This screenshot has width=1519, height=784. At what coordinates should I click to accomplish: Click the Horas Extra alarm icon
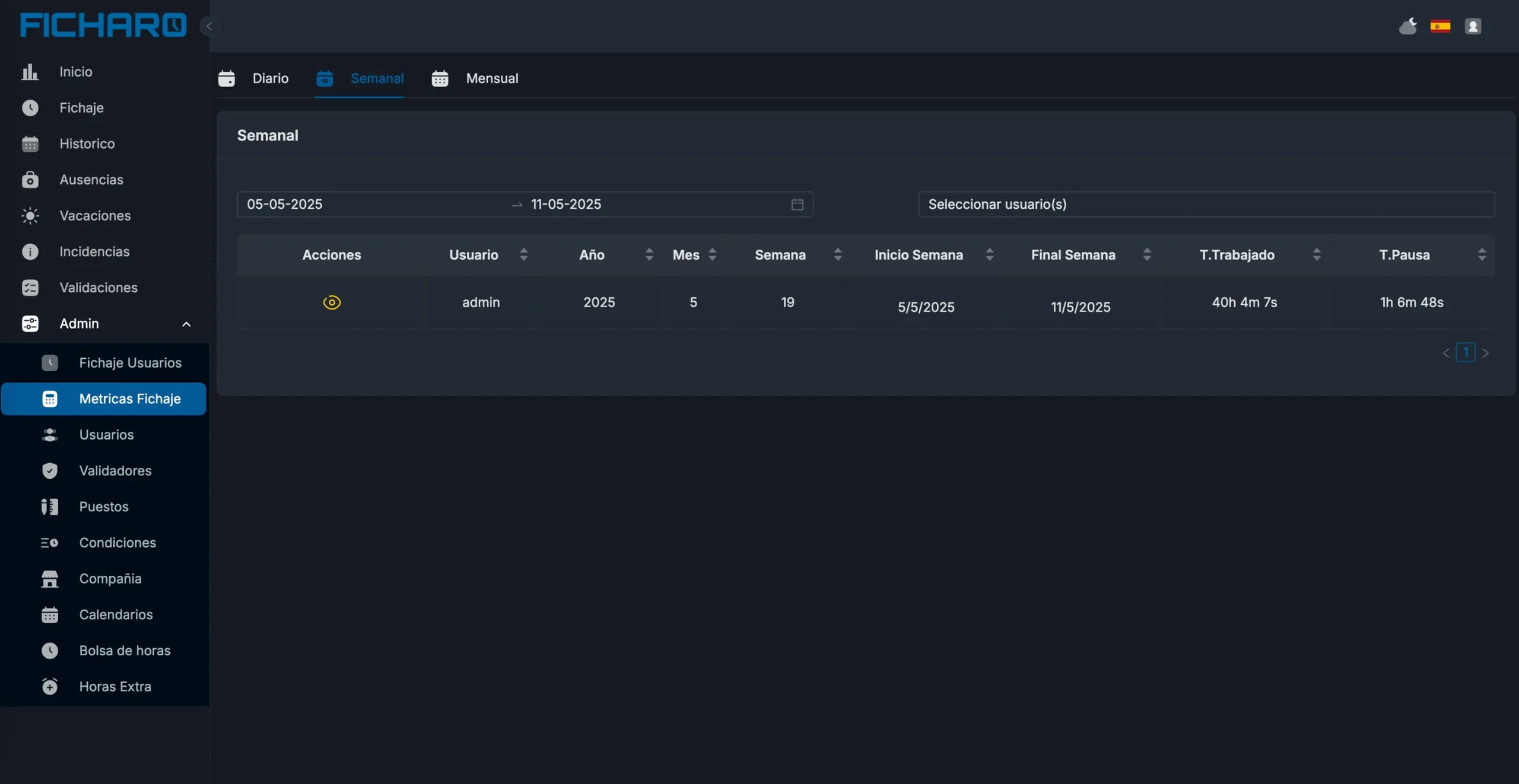click(x=50, y=687)
